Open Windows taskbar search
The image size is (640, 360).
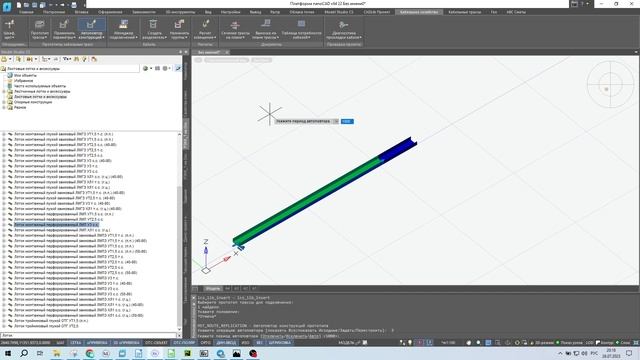24,353
